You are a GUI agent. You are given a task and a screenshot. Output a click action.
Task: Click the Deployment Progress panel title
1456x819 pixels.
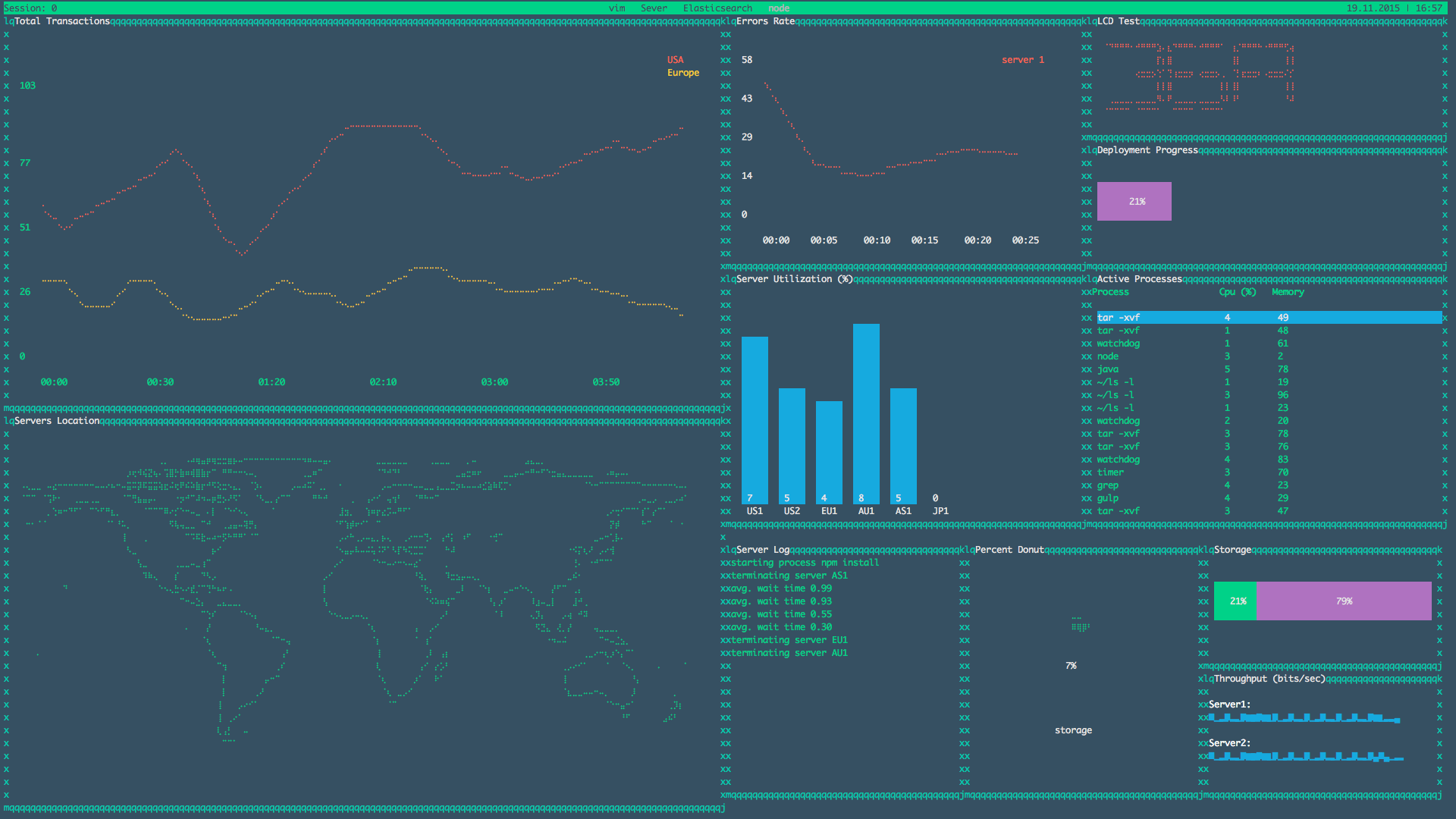(1147, 150)
